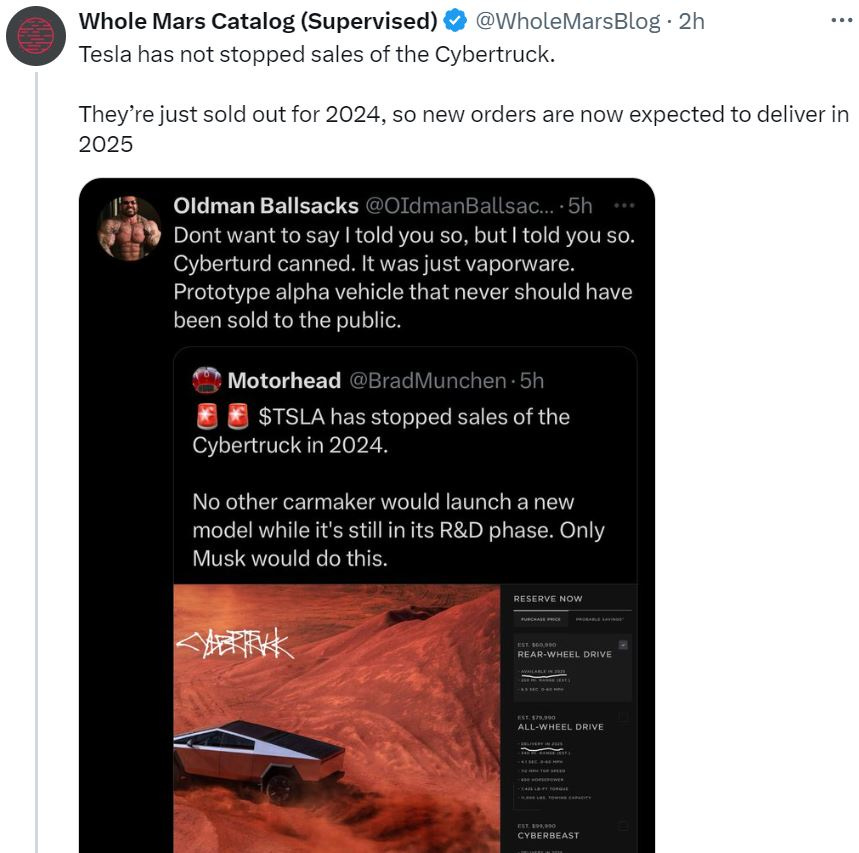Image resolution: width=859 pixels, height=853 pixels.
Task: Check the Cyberbeast selection box
Action: click(x=621, y=825)
